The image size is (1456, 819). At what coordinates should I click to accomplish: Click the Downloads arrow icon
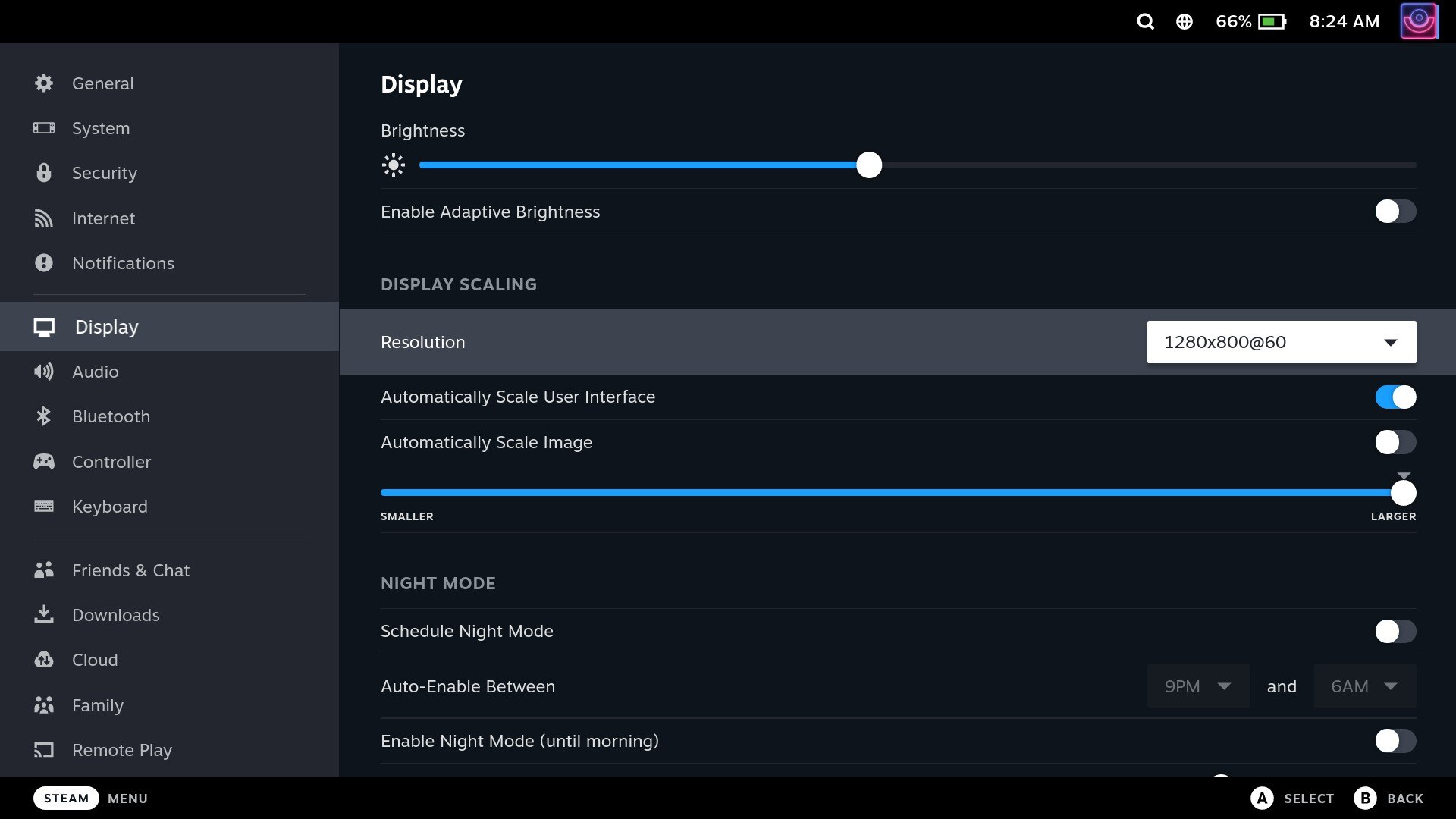click(x=44, y=615)
